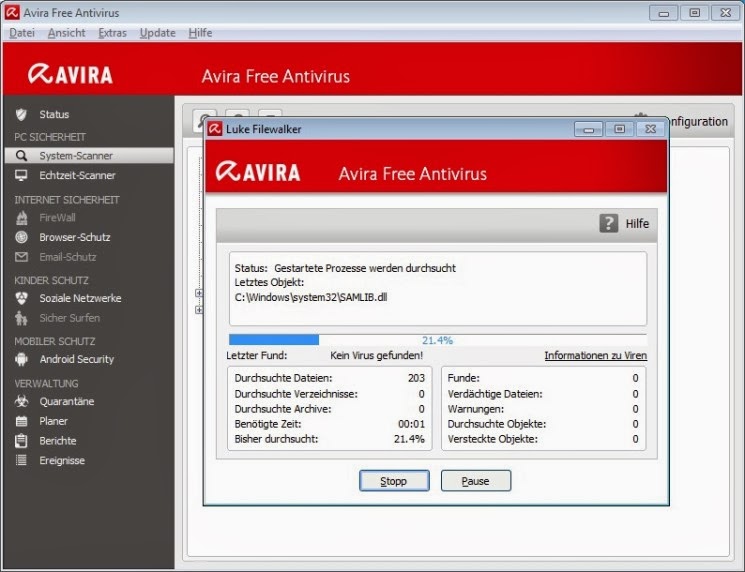The width and height of the screenshot is (745, 572).
Task: Minimize the Luke Filewalker window
Action: click(588, 129)
